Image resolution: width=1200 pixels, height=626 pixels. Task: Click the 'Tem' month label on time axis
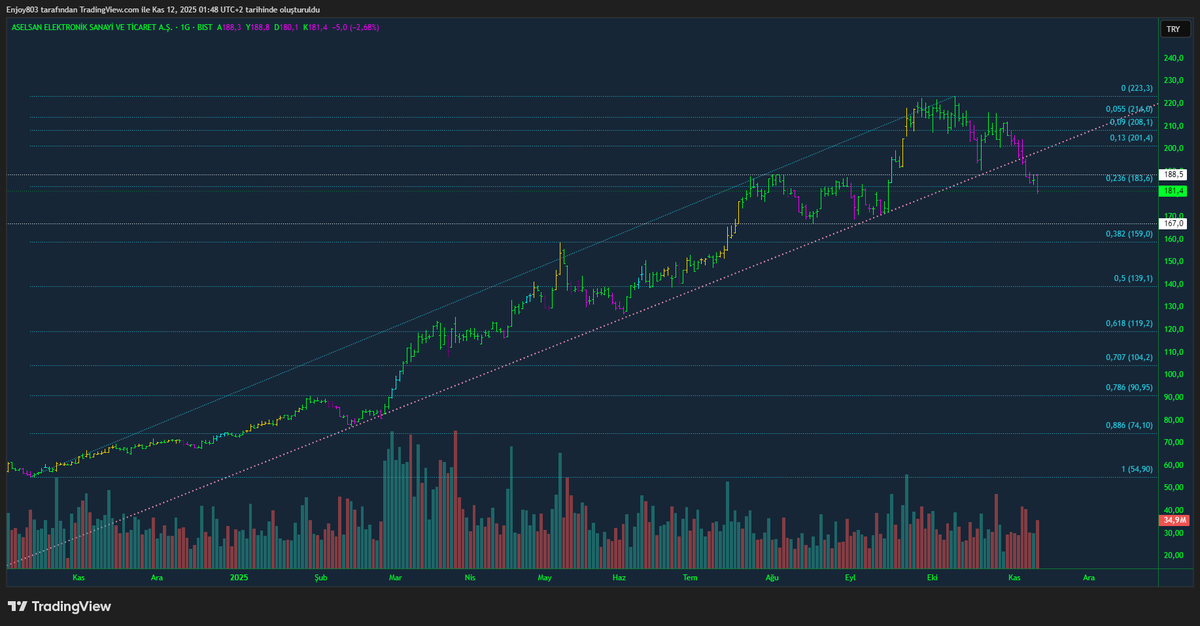(x=689, y=577)
